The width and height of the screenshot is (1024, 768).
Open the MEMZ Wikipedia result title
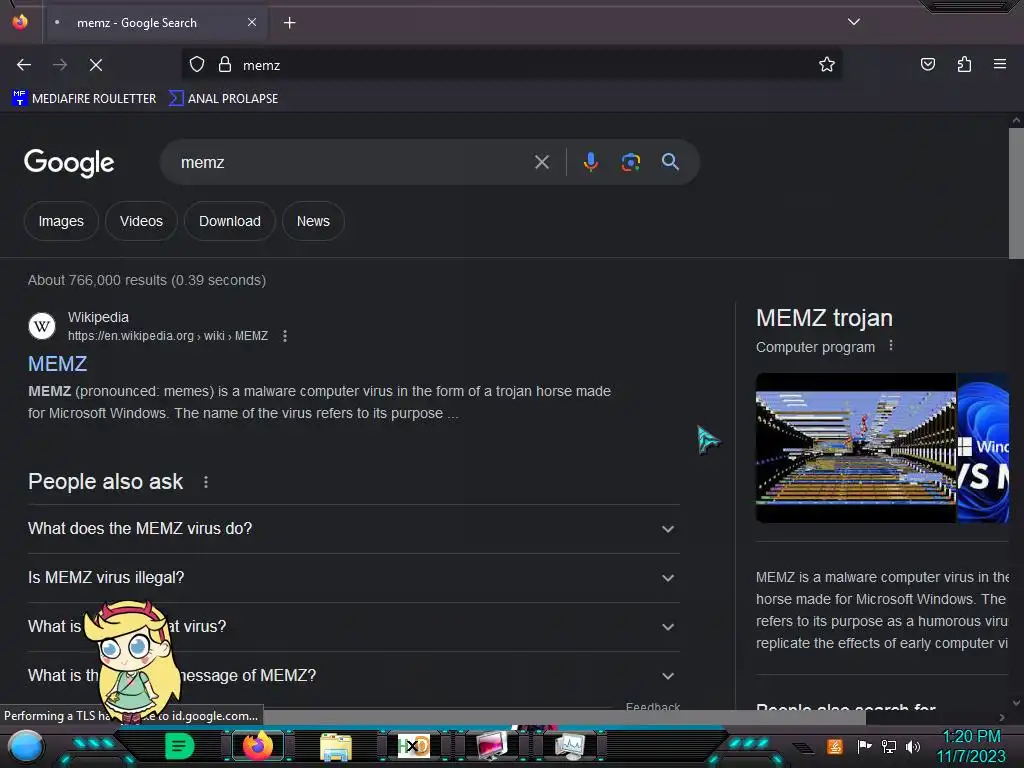point(57,364)
